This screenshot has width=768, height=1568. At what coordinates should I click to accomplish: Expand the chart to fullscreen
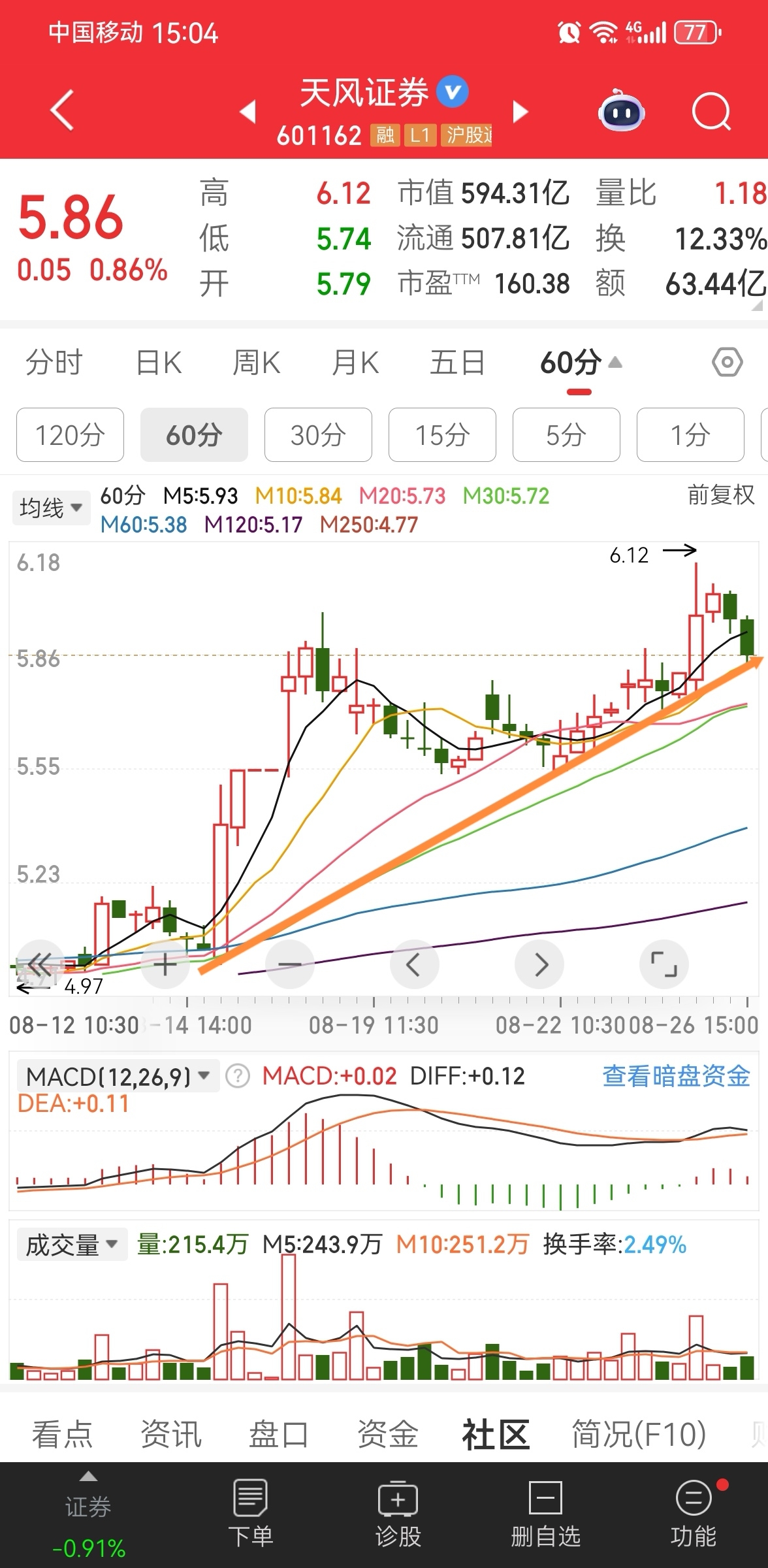[x=664, y=964]
